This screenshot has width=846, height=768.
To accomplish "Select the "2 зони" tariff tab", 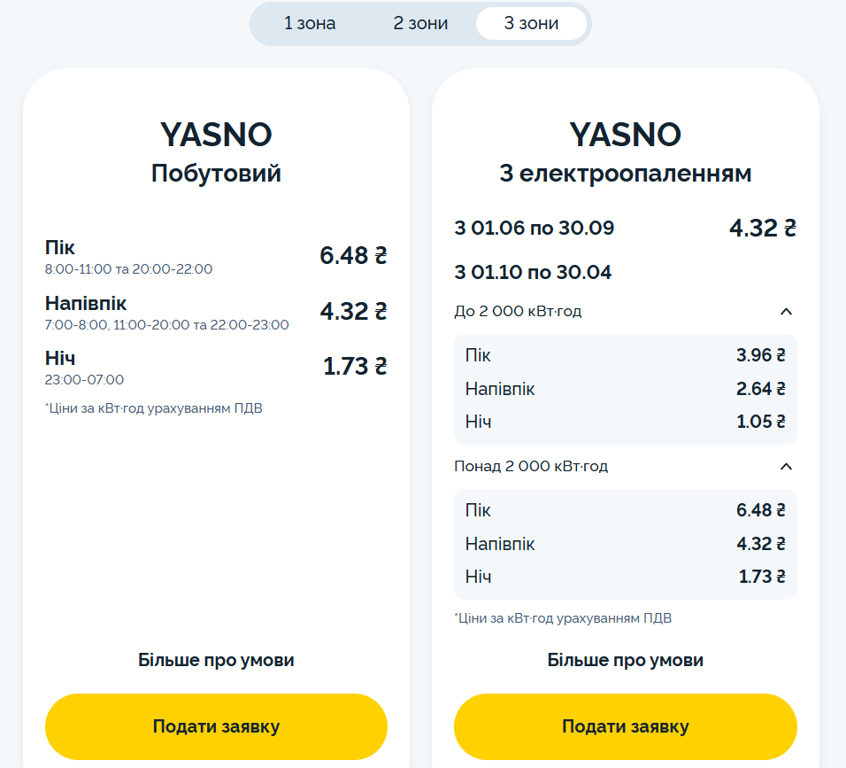I will point(421,23).
